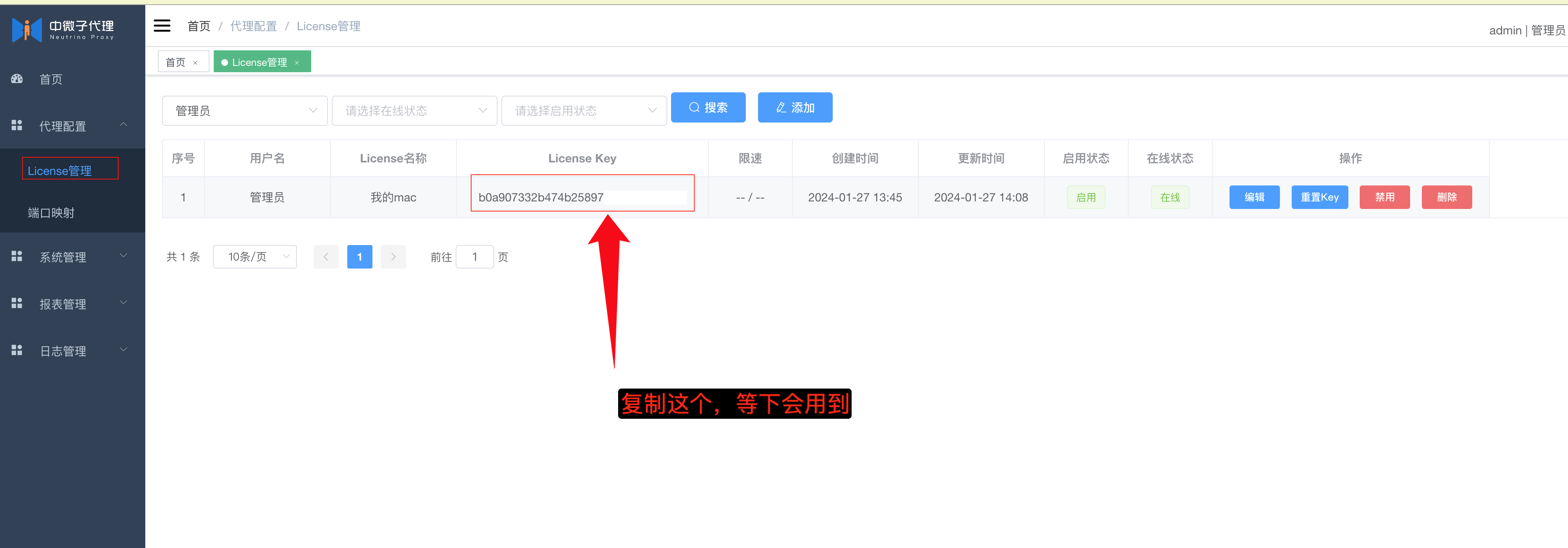This screenshot has height=548, width=1568.
Task: Open the 请选择在线状态 dropdown
Action: pyautogui.click(x=414, y=111)
